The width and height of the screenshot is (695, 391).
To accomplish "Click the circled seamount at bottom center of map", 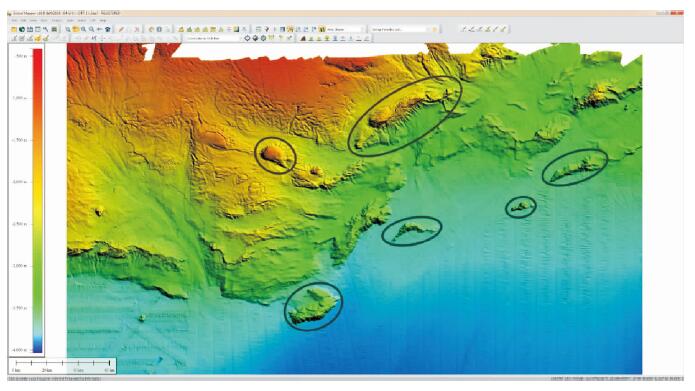I will click(313, 306).
